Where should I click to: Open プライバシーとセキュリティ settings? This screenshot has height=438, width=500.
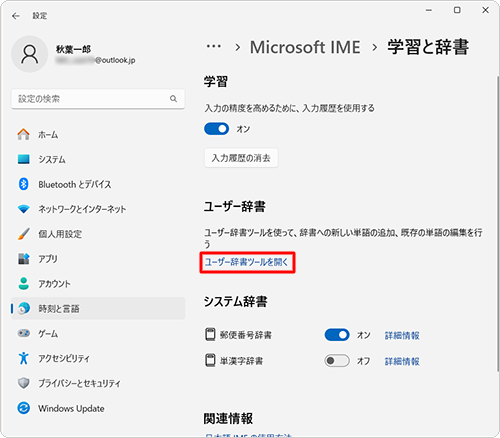[x=98, y=383]
